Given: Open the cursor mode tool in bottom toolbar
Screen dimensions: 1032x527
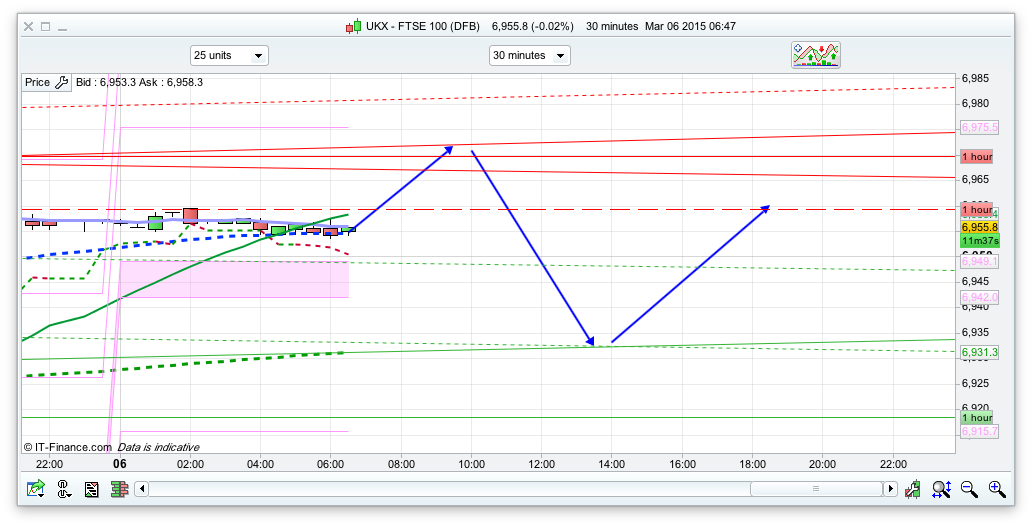Looking at the screenshot, I should tap(64, 489).
